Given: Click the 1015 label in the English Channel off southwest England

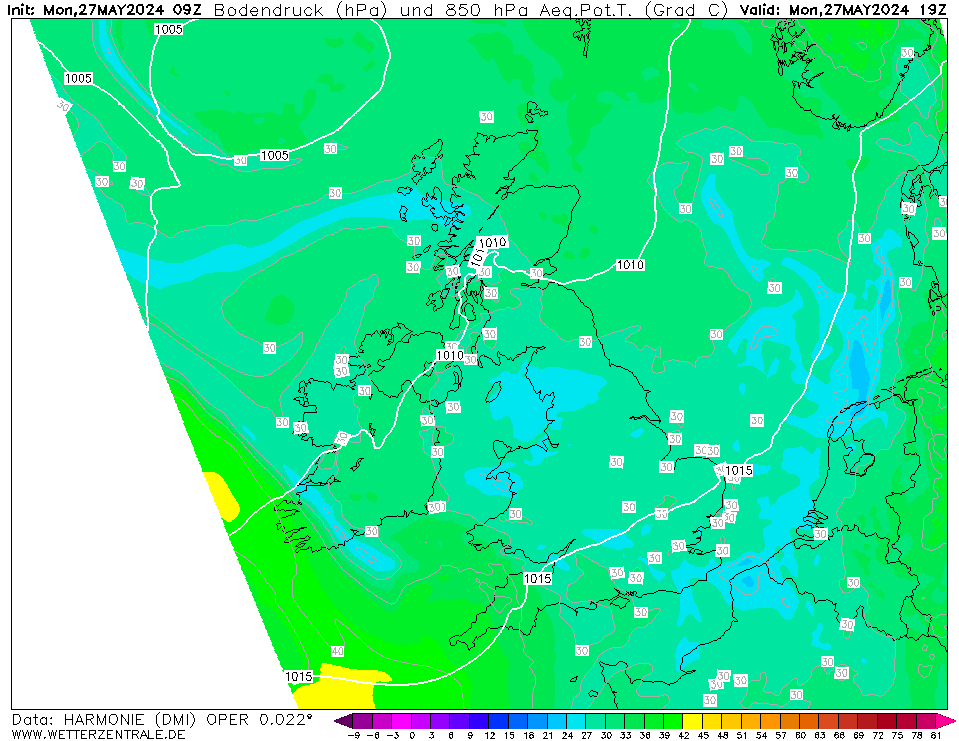Looking at the screenshot, I should click(x=538, y=578).
